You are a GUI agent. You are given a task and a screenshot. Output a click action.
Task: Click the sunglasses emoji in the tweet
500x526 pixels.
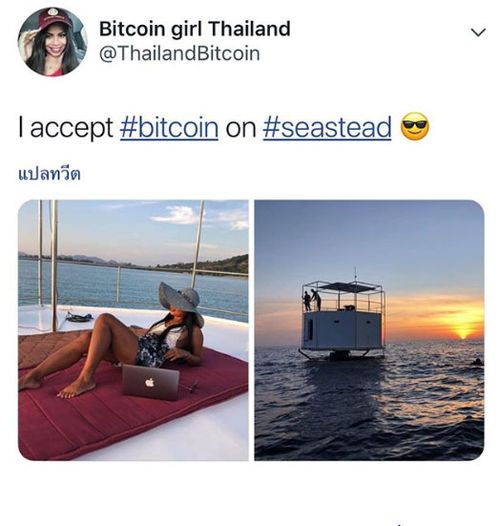(x=415, y=126)
